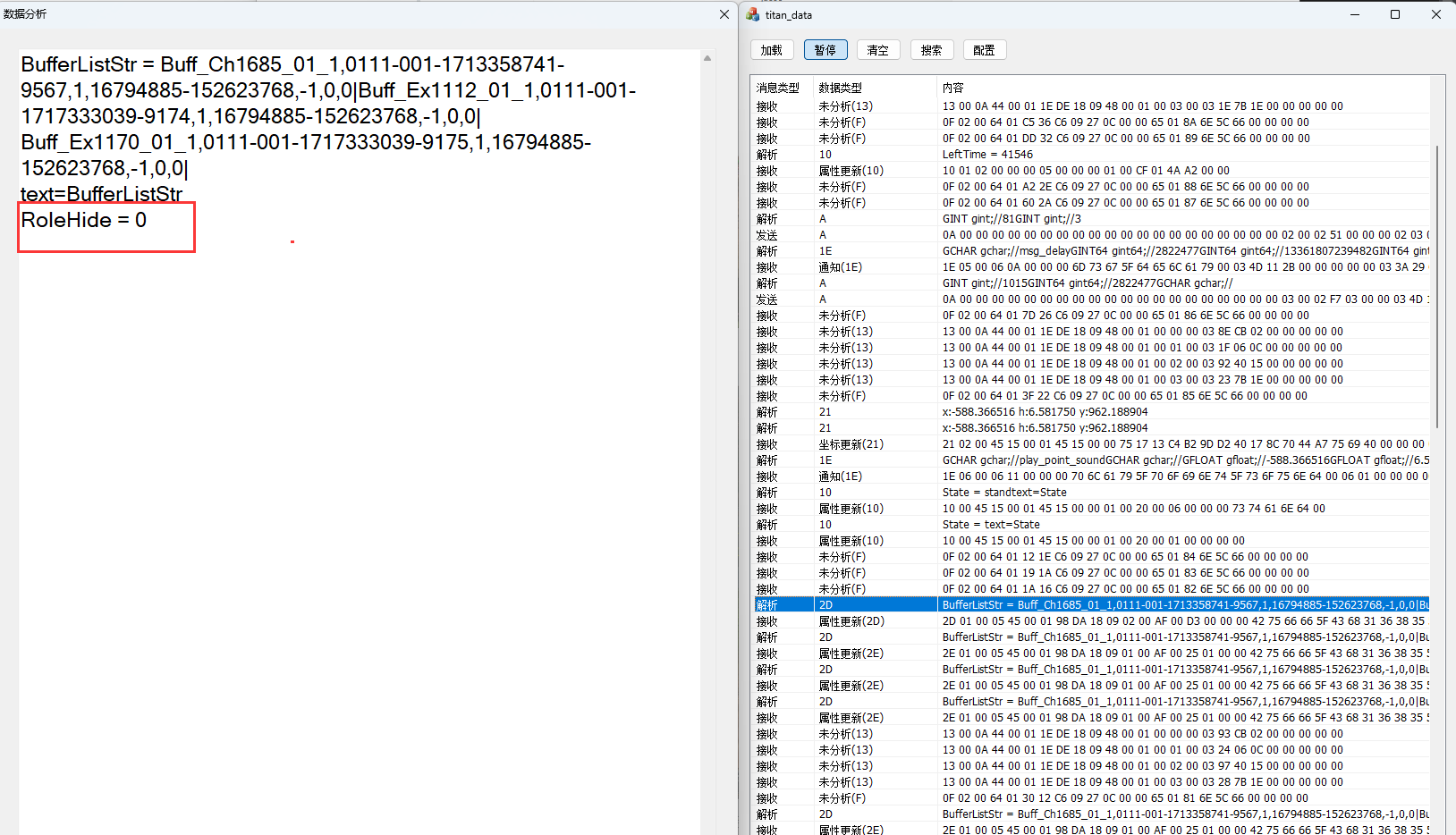1456x835 pixels.
Task: Select the row containing "play_point_sound"
Action: pos(1091,460)
